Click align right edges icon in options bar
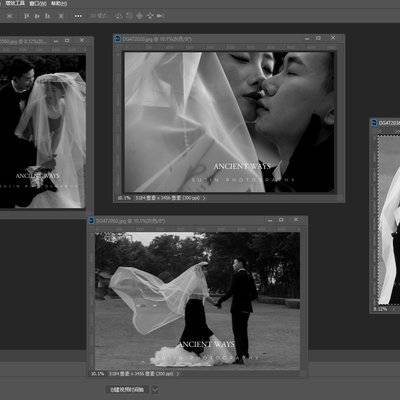400x400 pixels. click(48, 16)
